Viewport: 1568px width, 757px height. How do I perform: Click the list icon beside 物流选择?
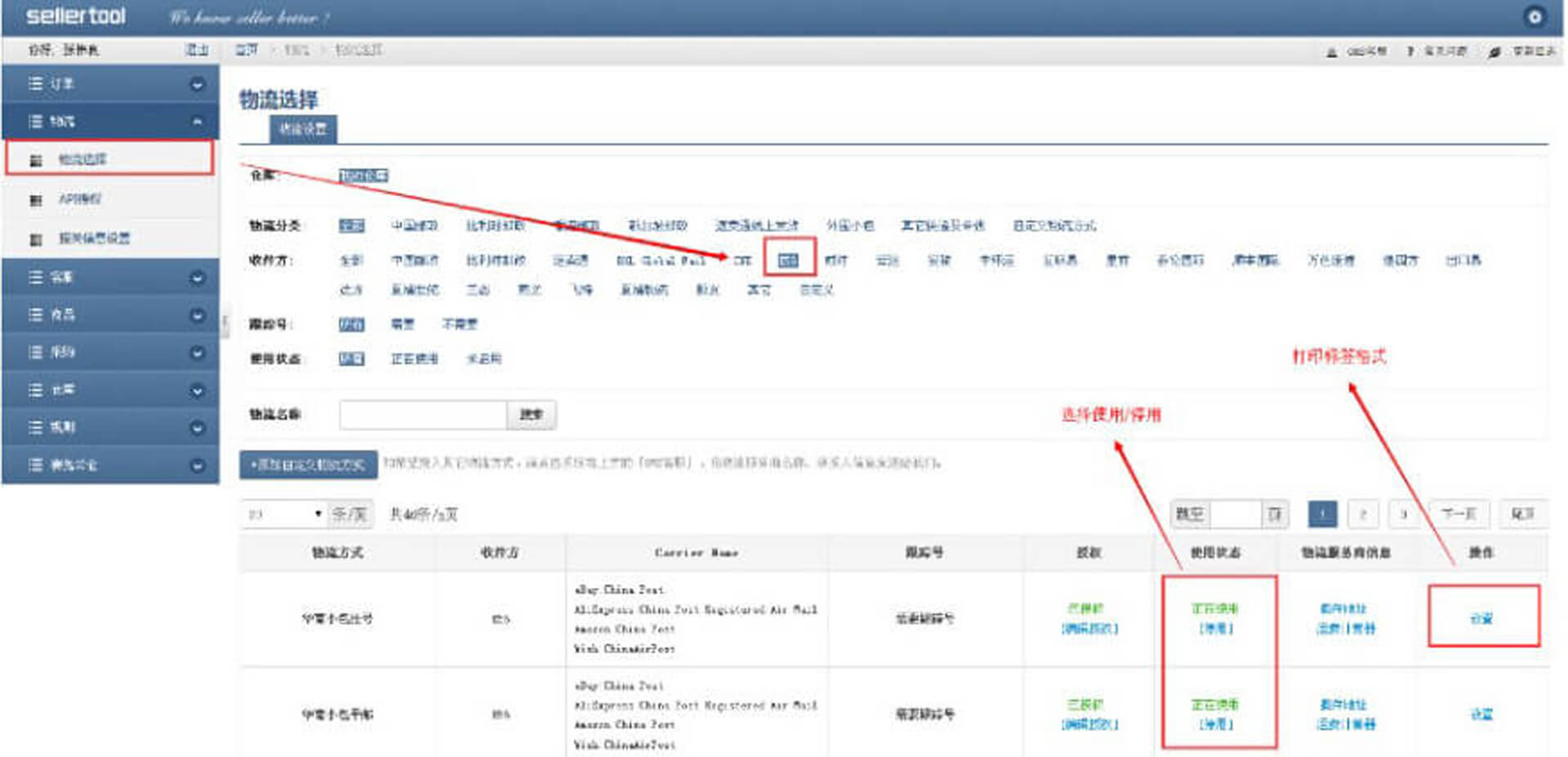(36, 160)
